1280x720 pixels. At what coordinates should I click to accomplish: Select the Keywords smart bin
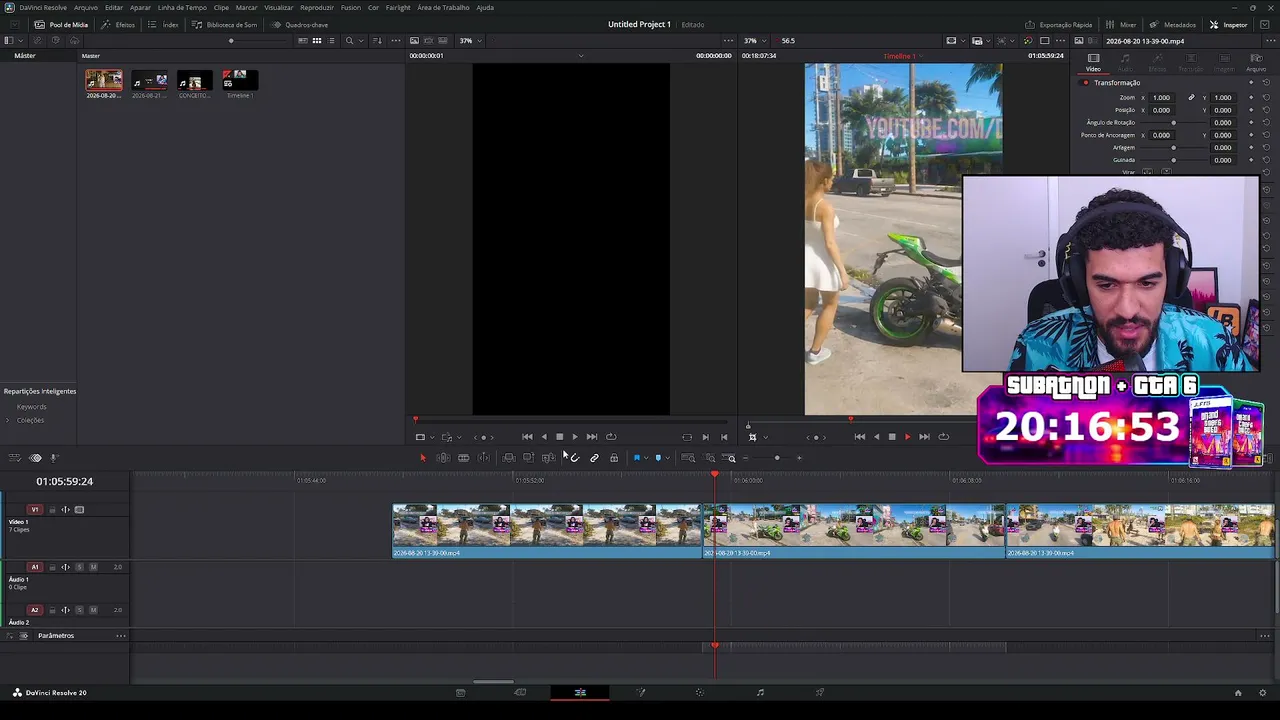(31, 407)
